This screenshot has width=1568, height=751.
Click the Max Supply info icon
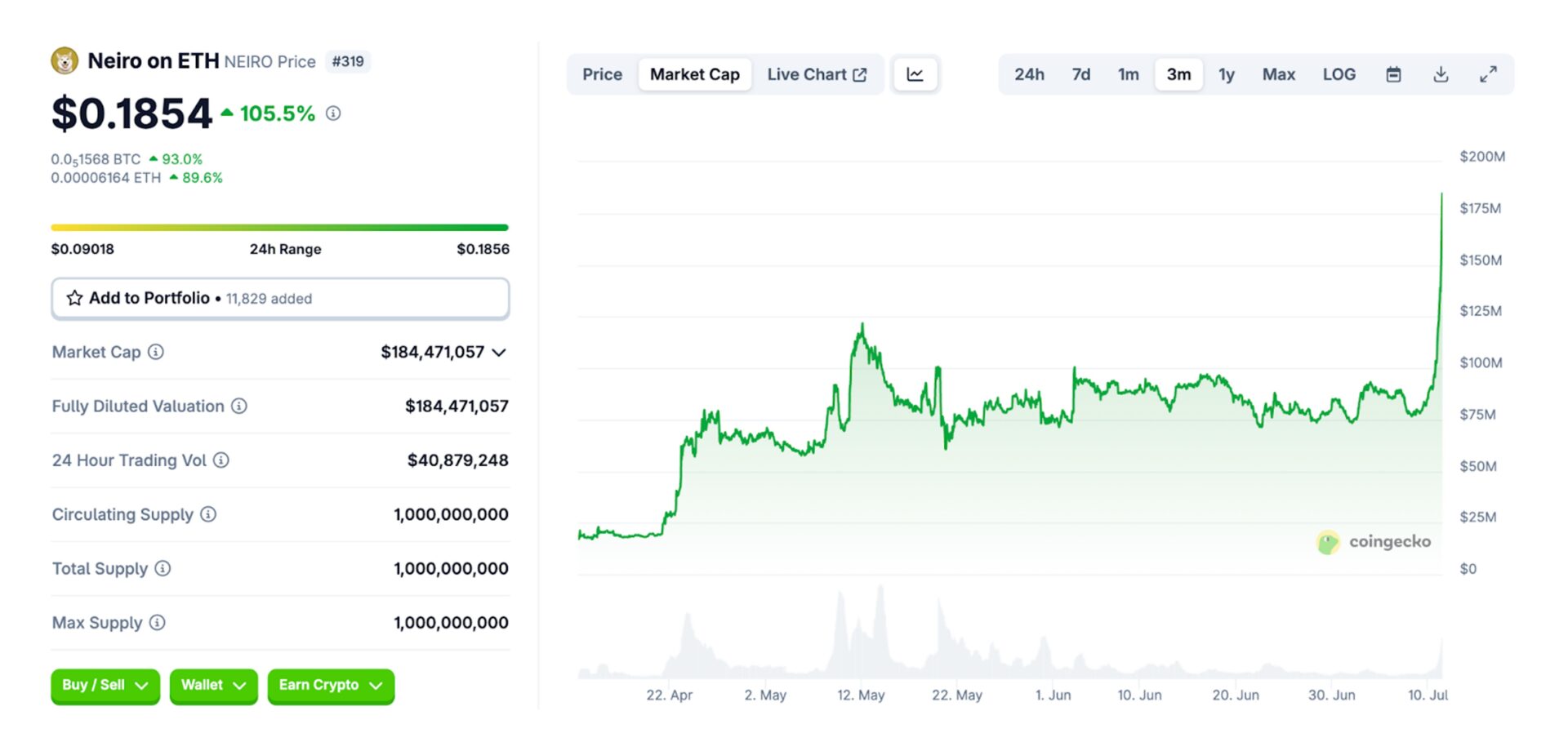[158, 623]
